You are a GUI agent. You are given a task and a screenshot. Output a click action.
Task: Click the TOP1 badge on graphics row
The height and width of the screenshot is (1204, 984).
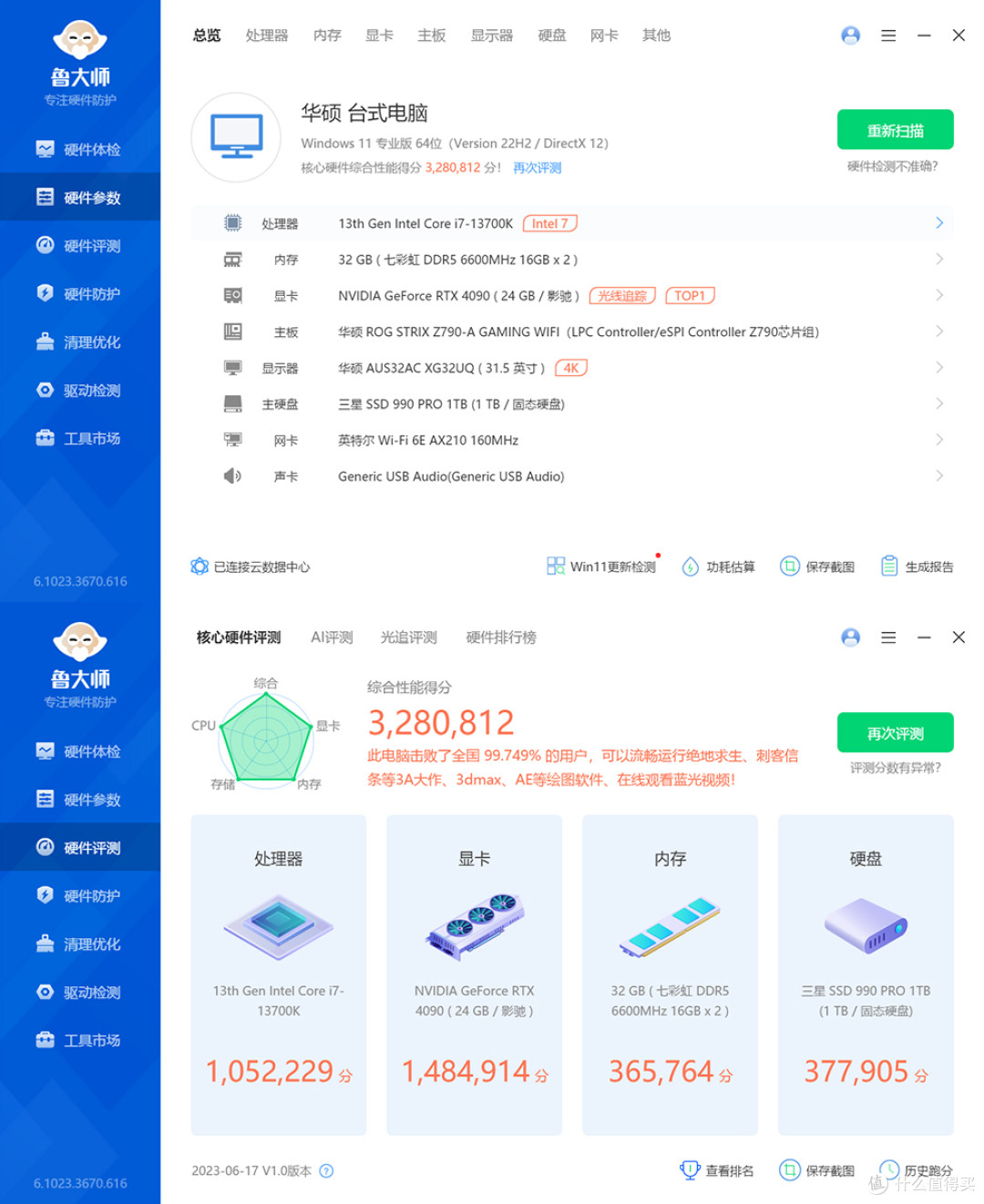[x=690, y=296]
